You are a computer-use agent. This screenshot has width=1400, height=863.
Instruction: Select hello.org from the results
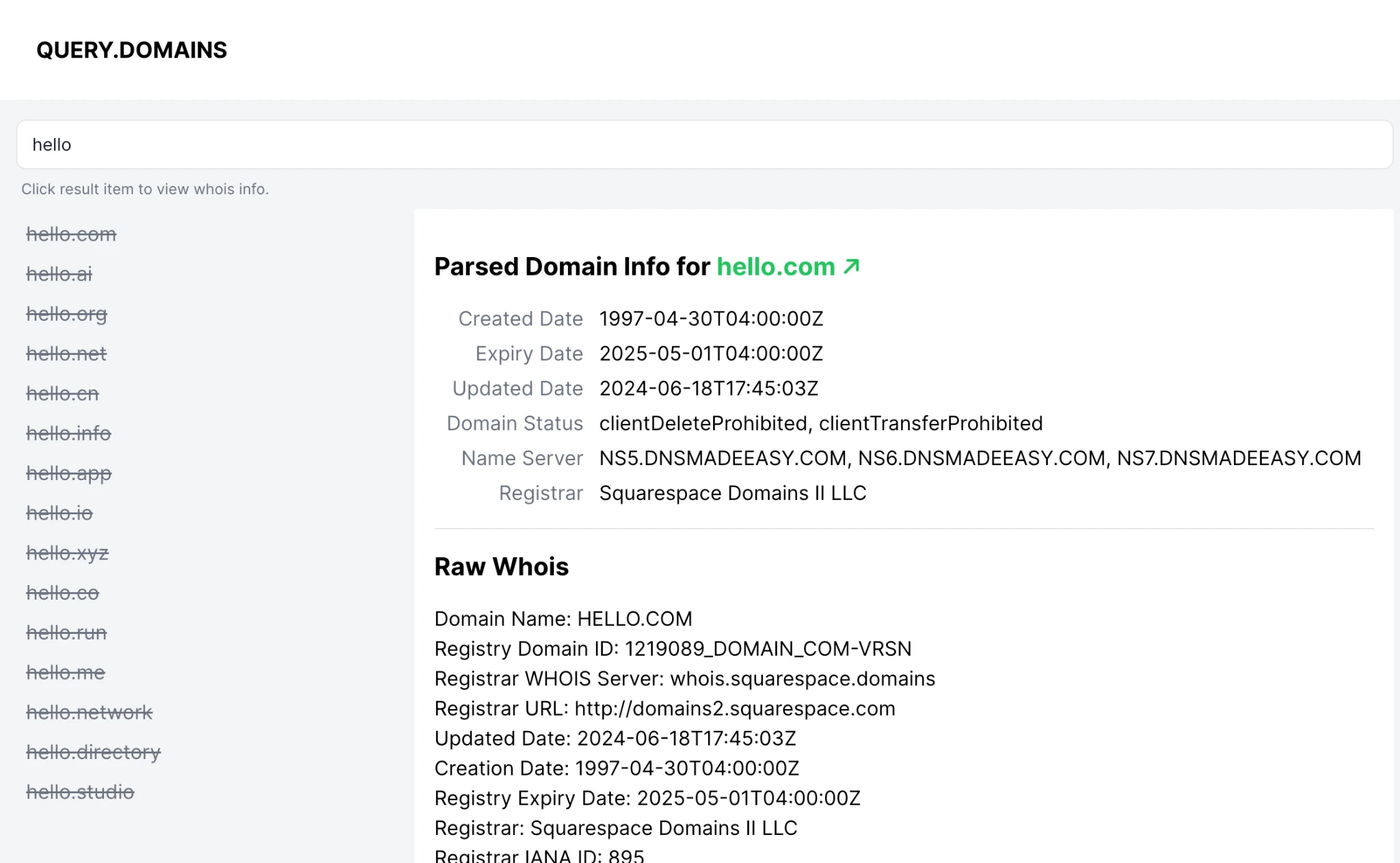(x=66, y=314)
